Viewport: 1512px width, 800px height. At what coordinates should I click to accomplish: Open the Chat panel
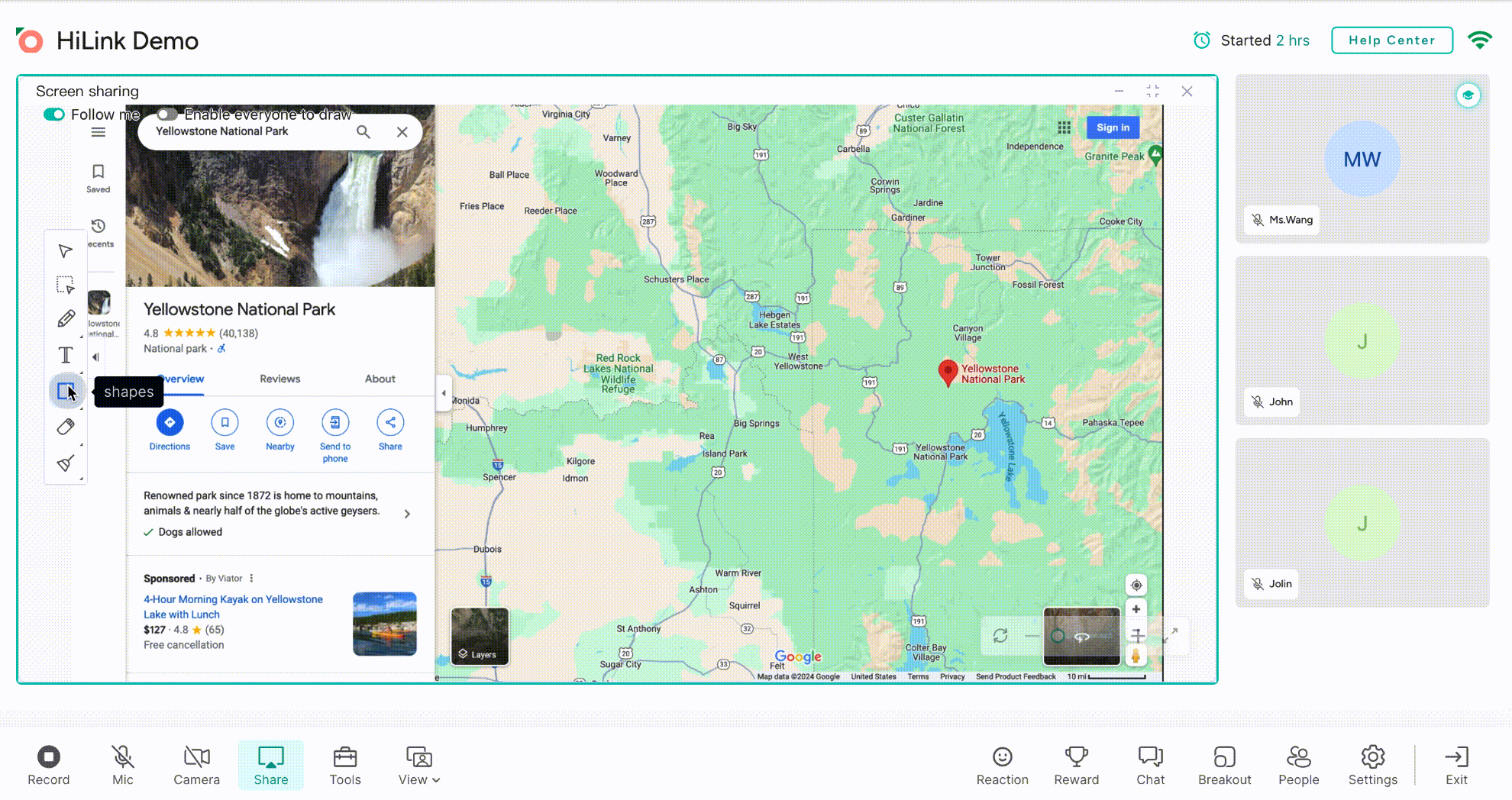tap(1151, 766)
